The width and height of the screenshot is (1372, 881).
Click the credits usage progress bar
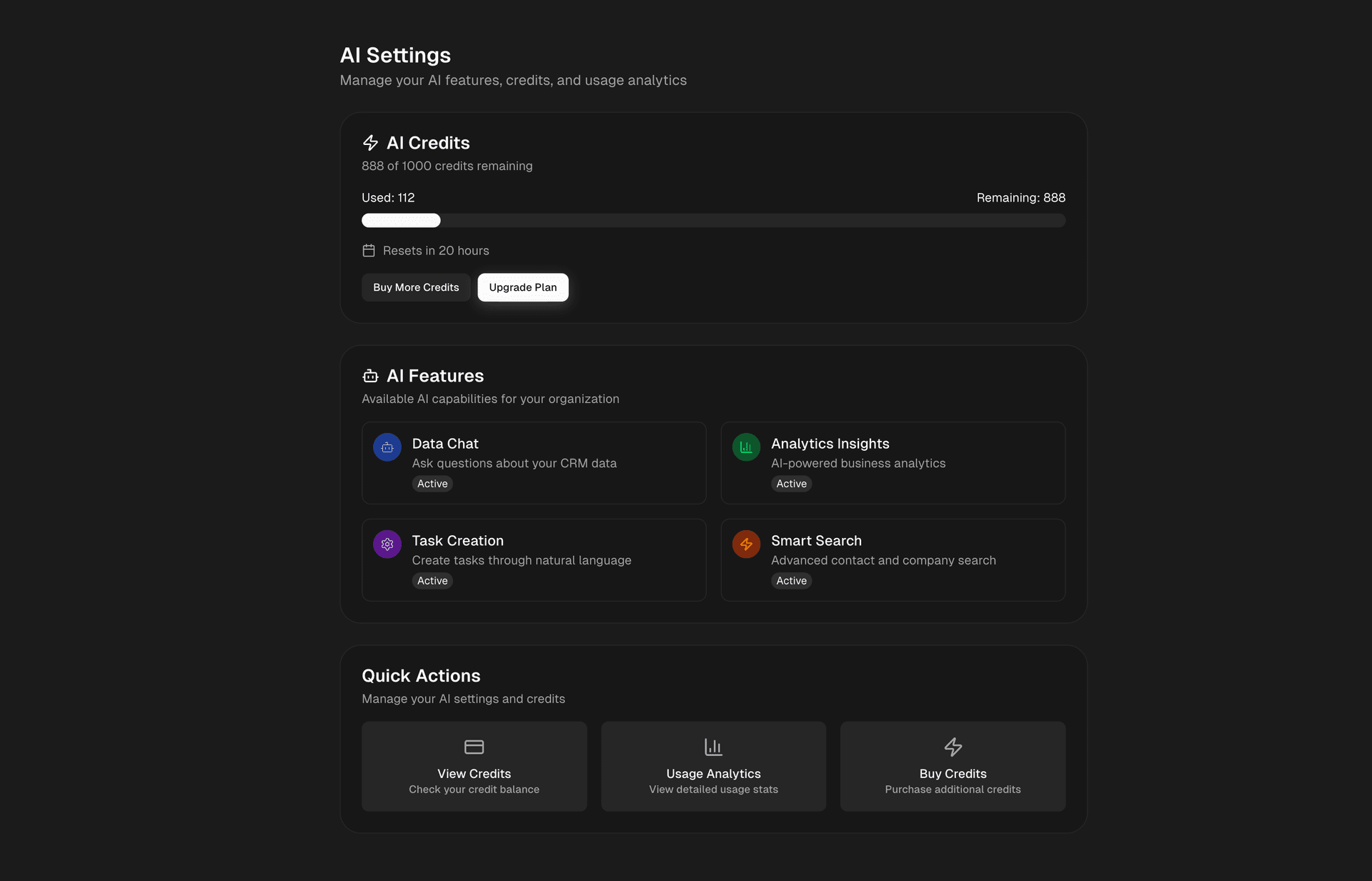point(713,220)
